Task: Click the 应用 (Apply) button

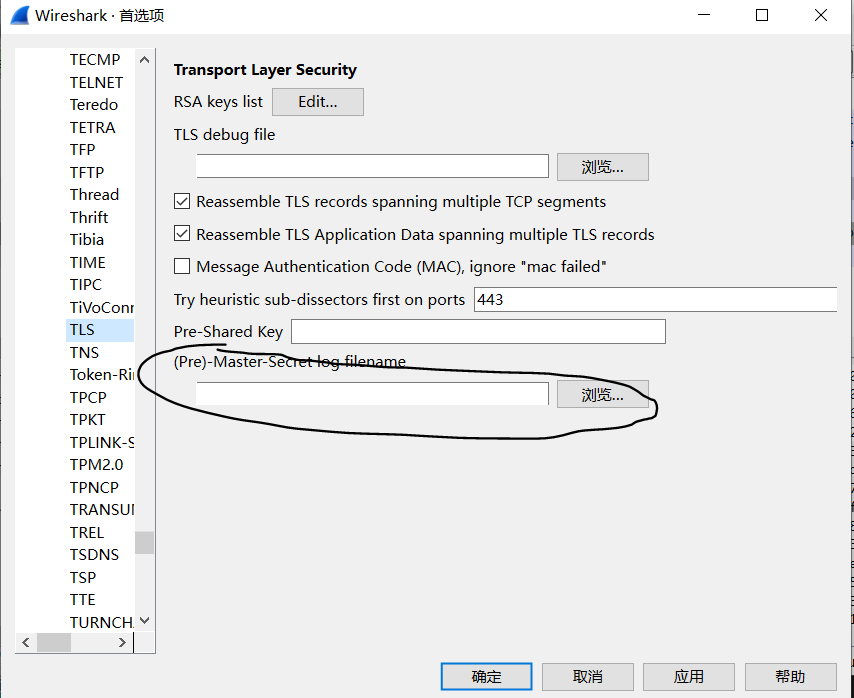Action: 688,677
